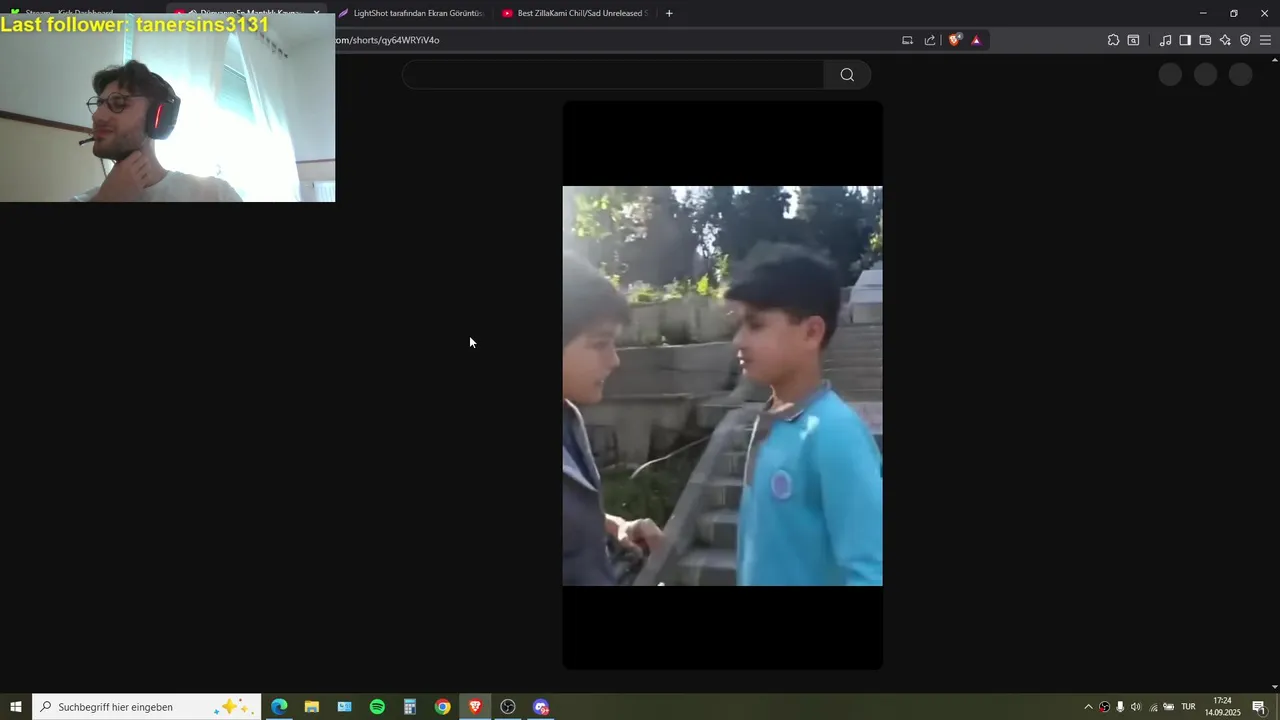
Task: Click the share page icon in address bar
Action: pos(930,40)
